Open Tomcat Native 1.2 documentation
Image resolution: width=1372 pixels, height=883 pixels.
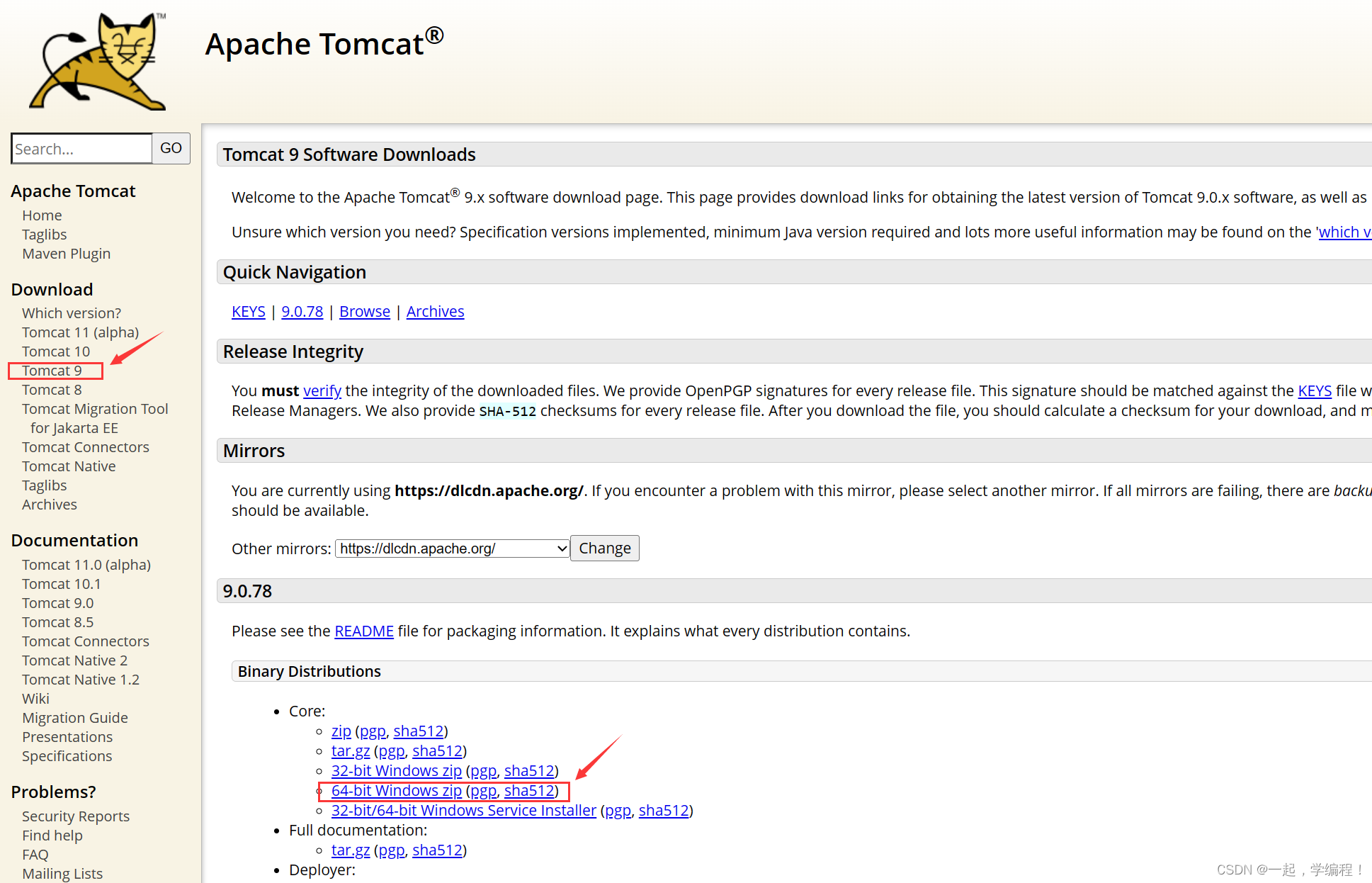(81, 679)
